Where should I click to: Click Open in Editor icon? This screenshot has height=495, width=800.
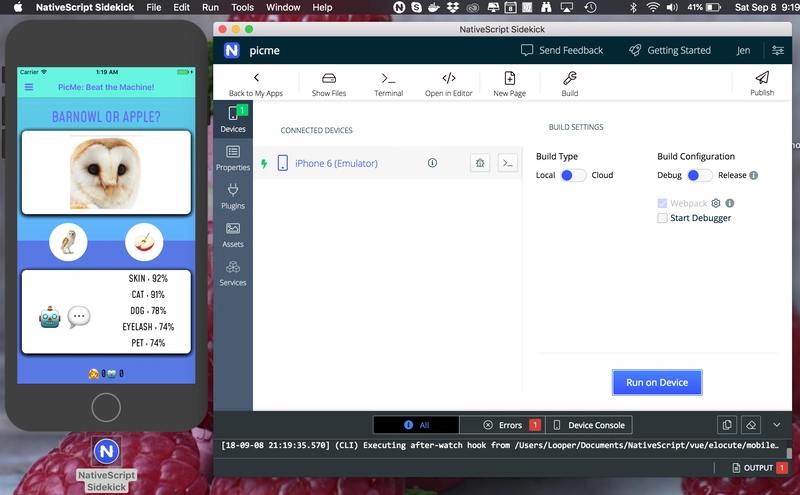point(448,79)
